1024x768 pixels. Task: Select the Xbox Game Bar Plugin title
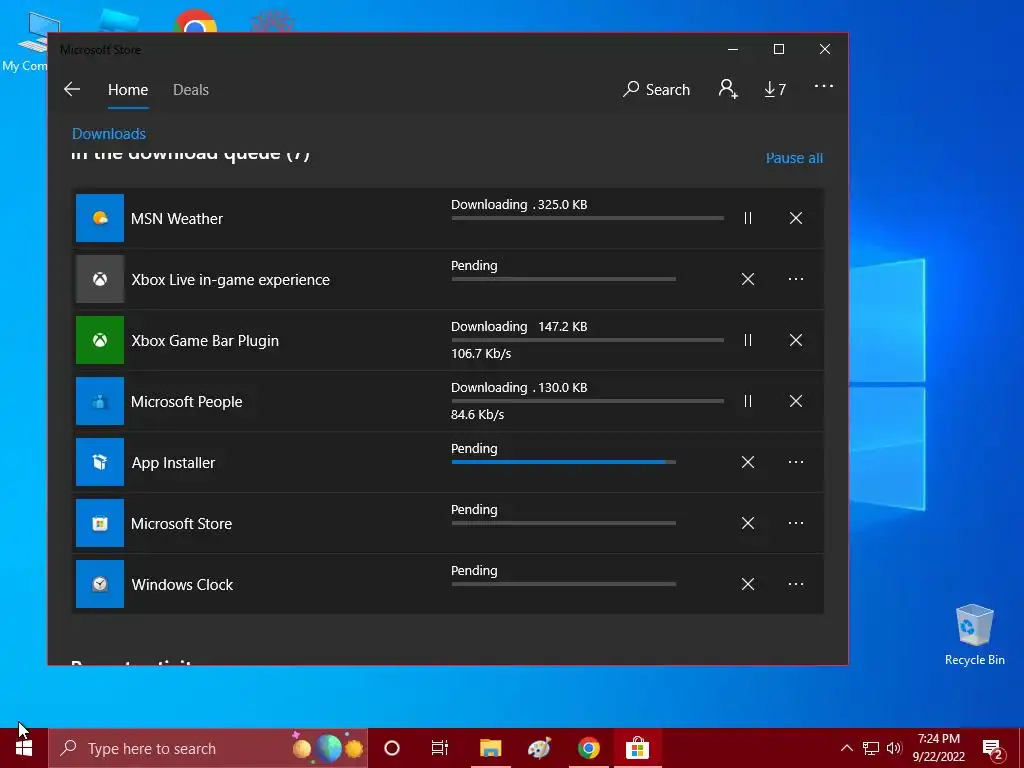205,341
